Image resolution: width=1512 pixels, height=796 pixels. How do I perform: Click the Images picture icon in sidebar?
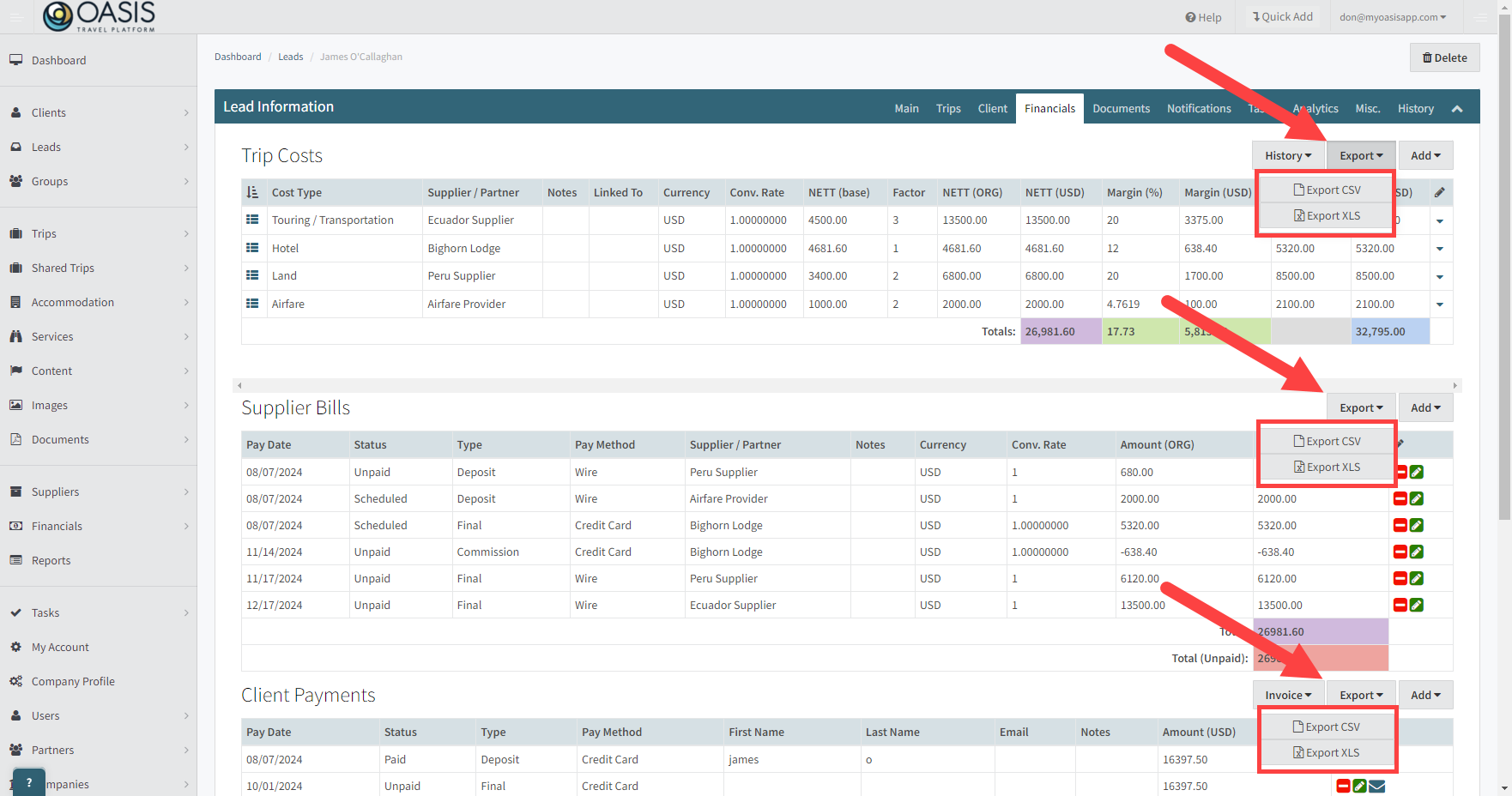pos(15,405)
